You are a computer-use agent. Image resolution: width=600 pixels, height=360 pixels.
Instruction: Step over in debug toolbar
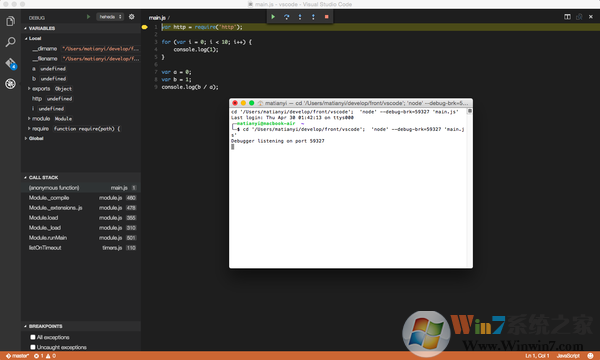click(x=287, y=17)
